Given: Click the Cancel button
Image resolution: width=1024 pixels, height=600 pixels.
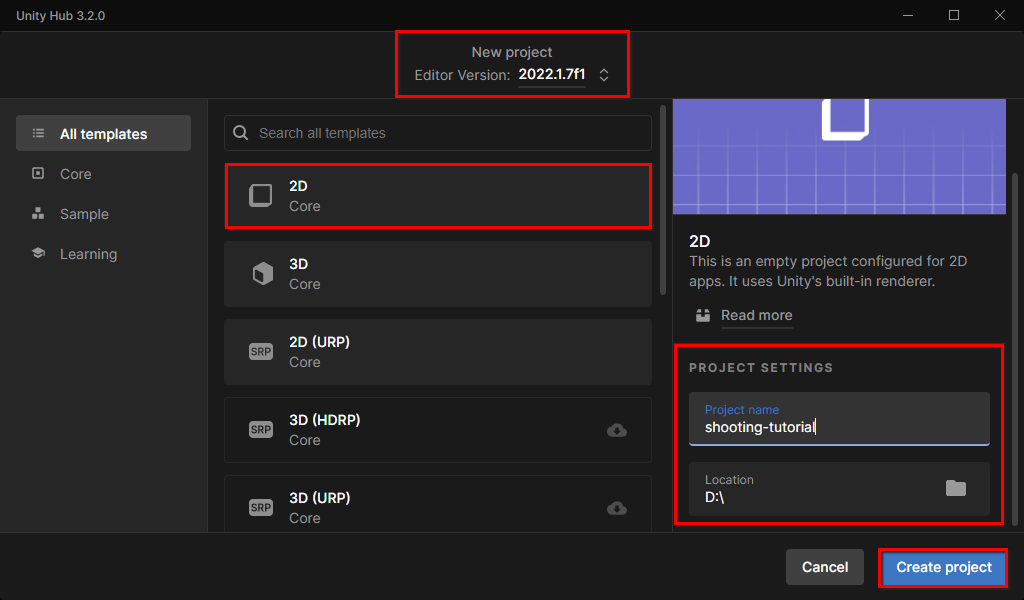Looking at the screenshot, I should click(x=825, y=567).
